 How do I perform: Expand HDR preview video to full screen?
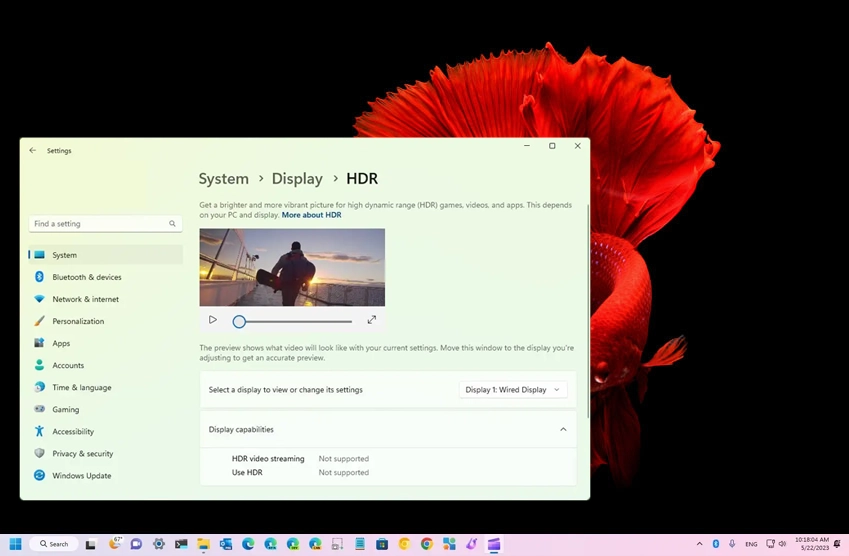click(x=372, y=320)
